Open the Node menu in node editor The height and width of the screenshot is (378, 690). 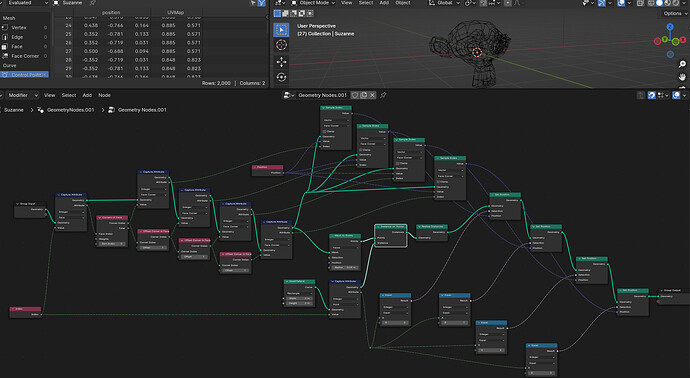click(104, 95)
